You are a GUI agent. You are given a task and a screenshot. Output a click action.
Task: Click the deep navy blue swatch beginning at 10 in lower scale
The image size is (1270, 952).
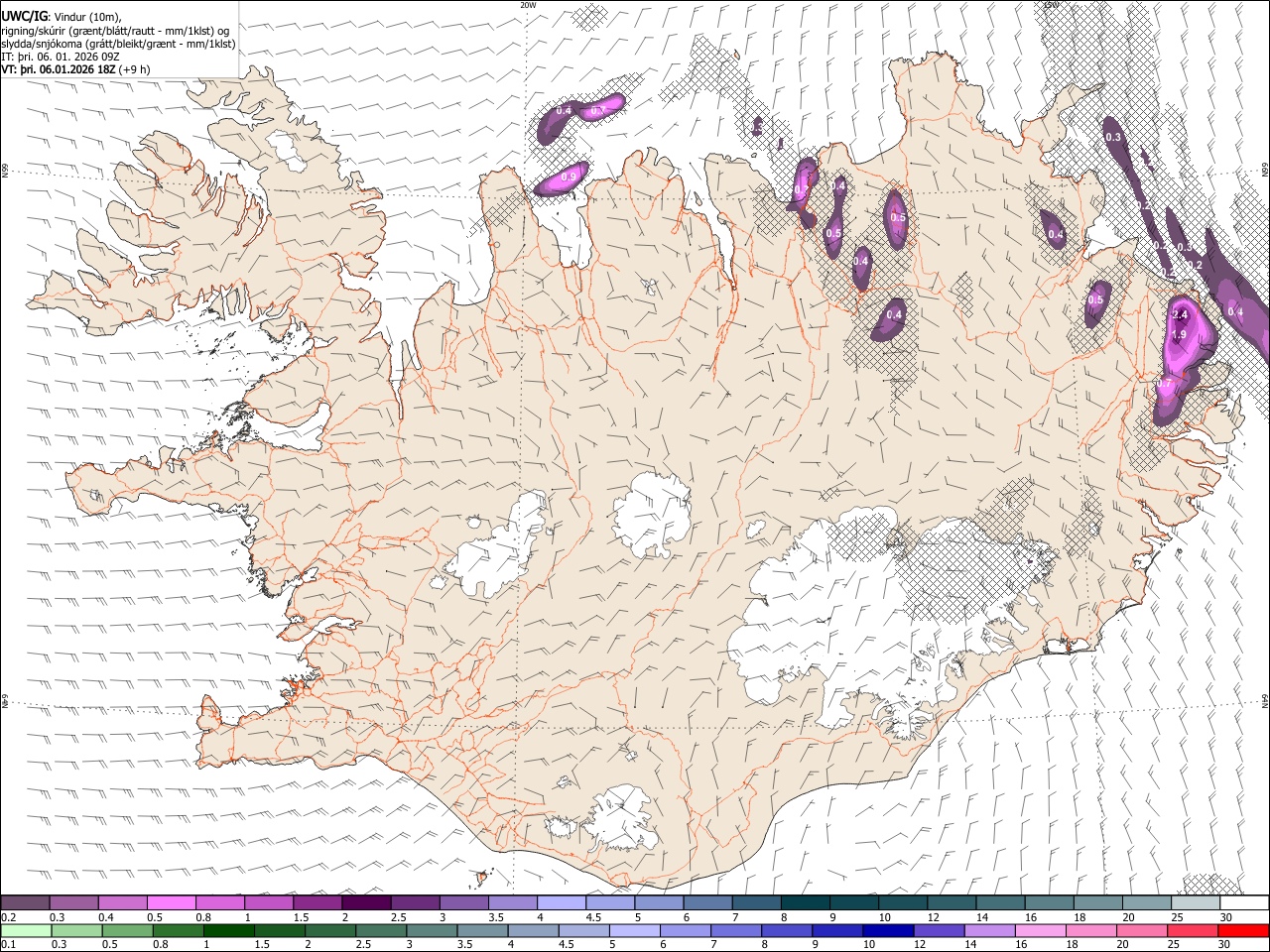[x=888, y=930]
